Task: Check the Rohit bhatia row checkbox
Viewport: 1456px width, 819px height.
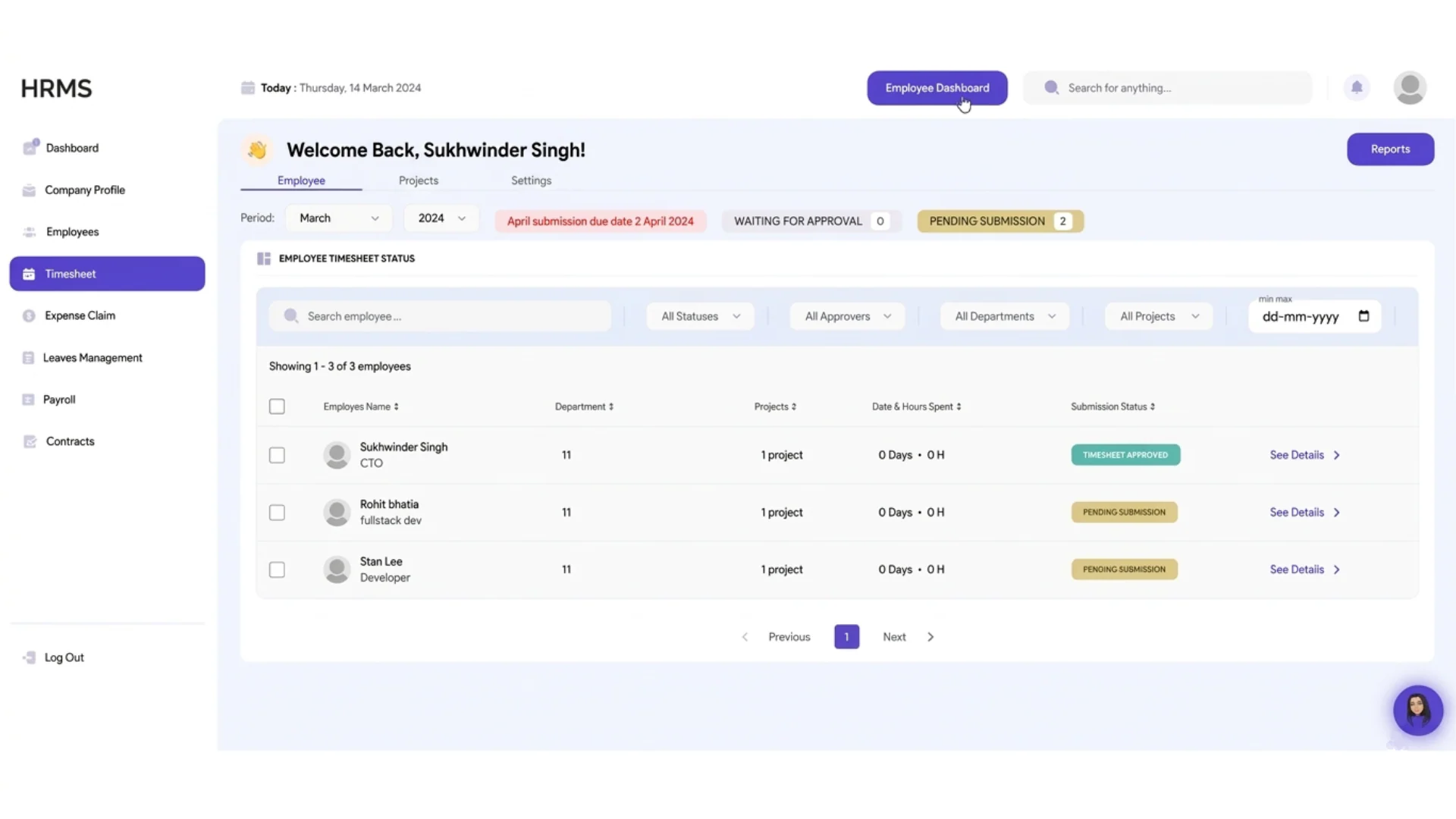Action: [277, 513]
